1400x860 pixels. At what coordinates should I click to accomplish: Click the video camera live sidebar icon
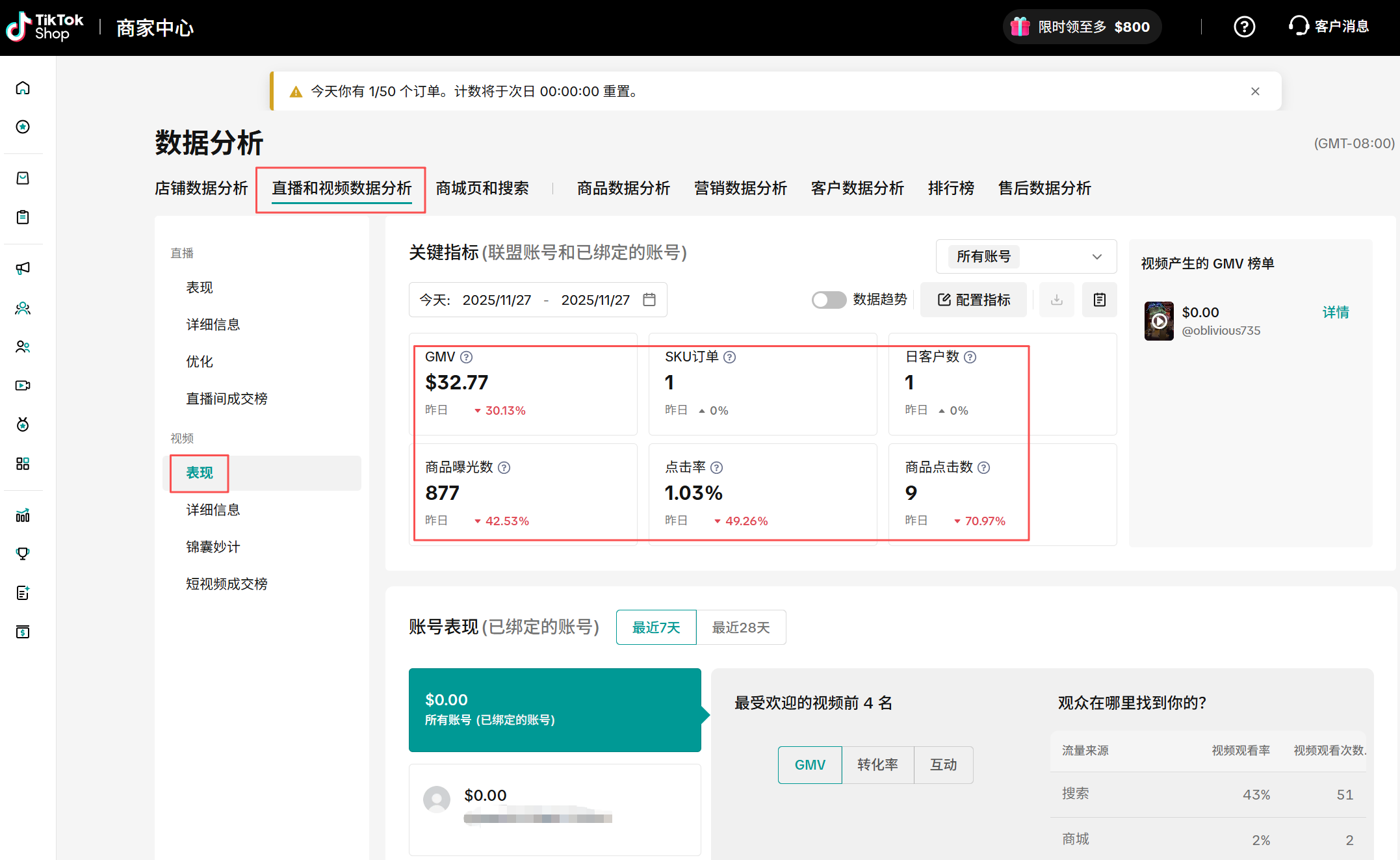tap(23, 385)
